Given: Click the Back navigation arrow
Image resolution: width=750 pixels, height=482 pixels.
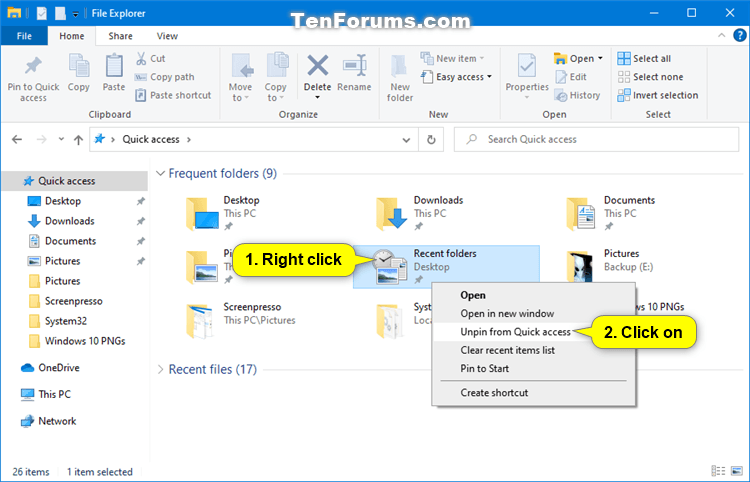Looking at the screenshot, I should 17,140.
